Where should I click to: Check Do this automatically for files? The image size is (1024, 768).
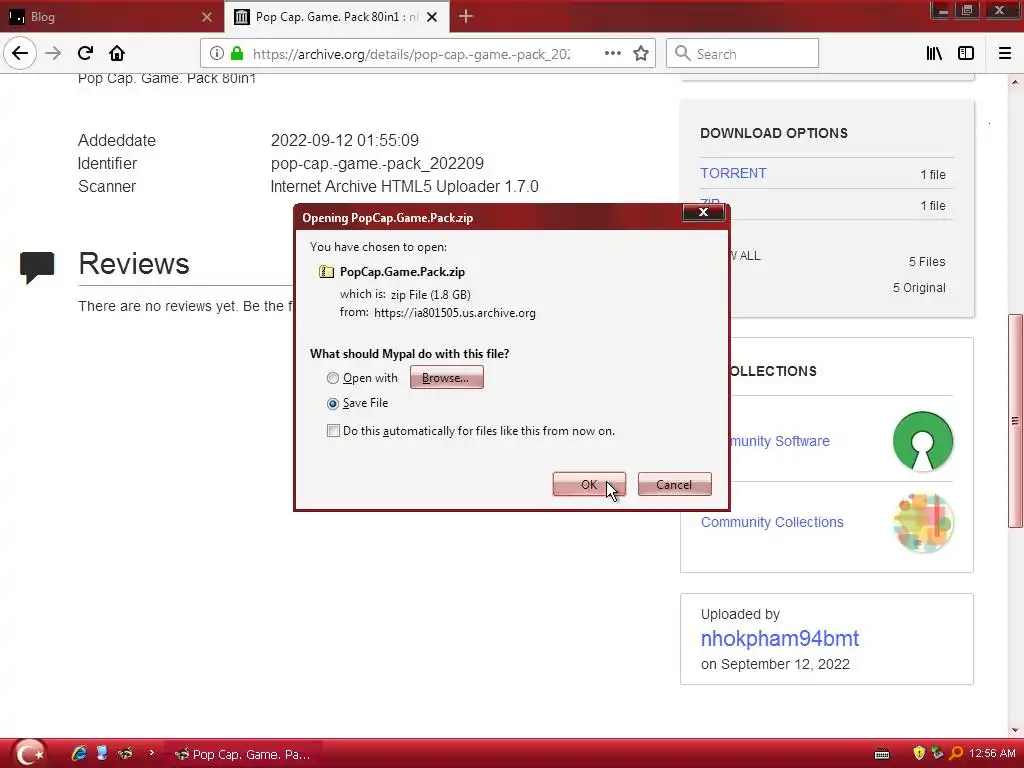pos(333,431)
